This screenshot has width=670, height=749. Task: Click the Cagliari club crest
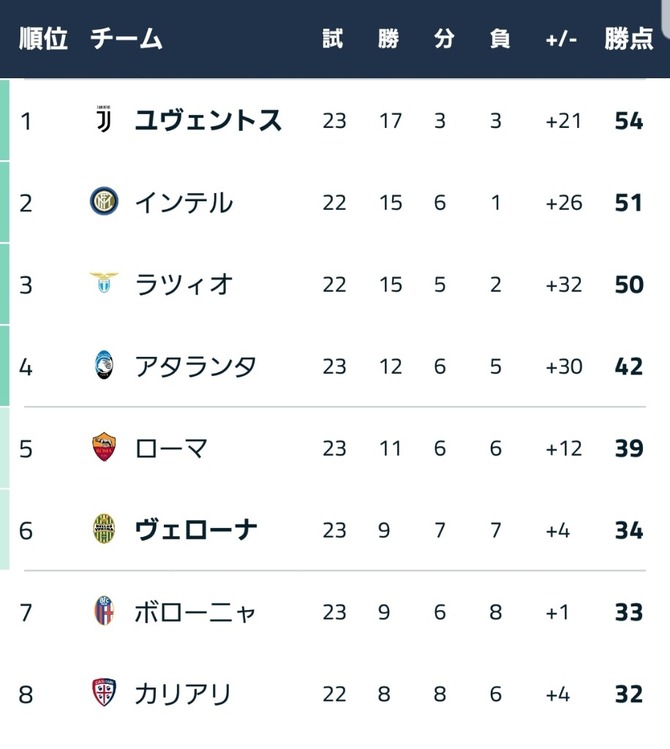point(104,693)
